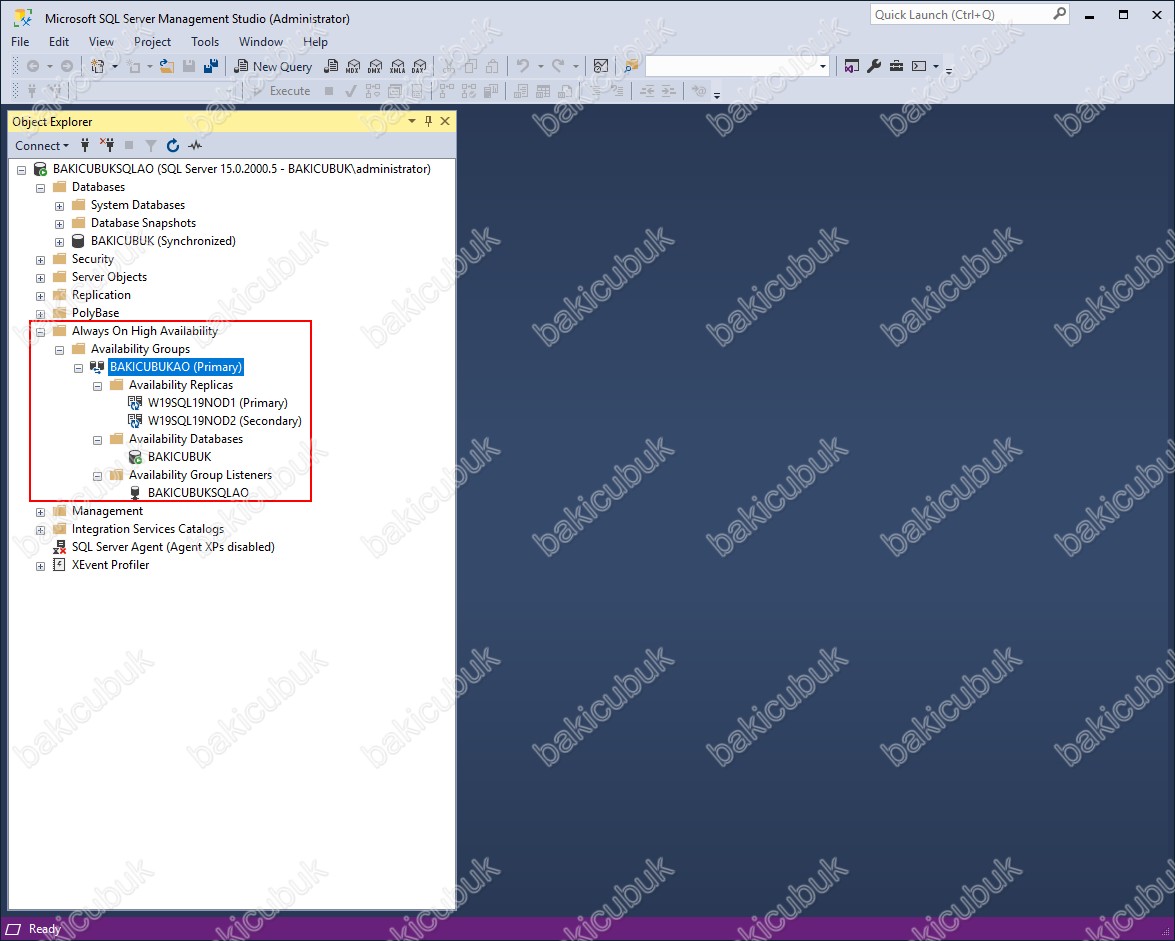The height and width of the screenshot is (941, 1175).
Task: Open the Tools menu
Action: pyautogui.click(x=205, y=42)
